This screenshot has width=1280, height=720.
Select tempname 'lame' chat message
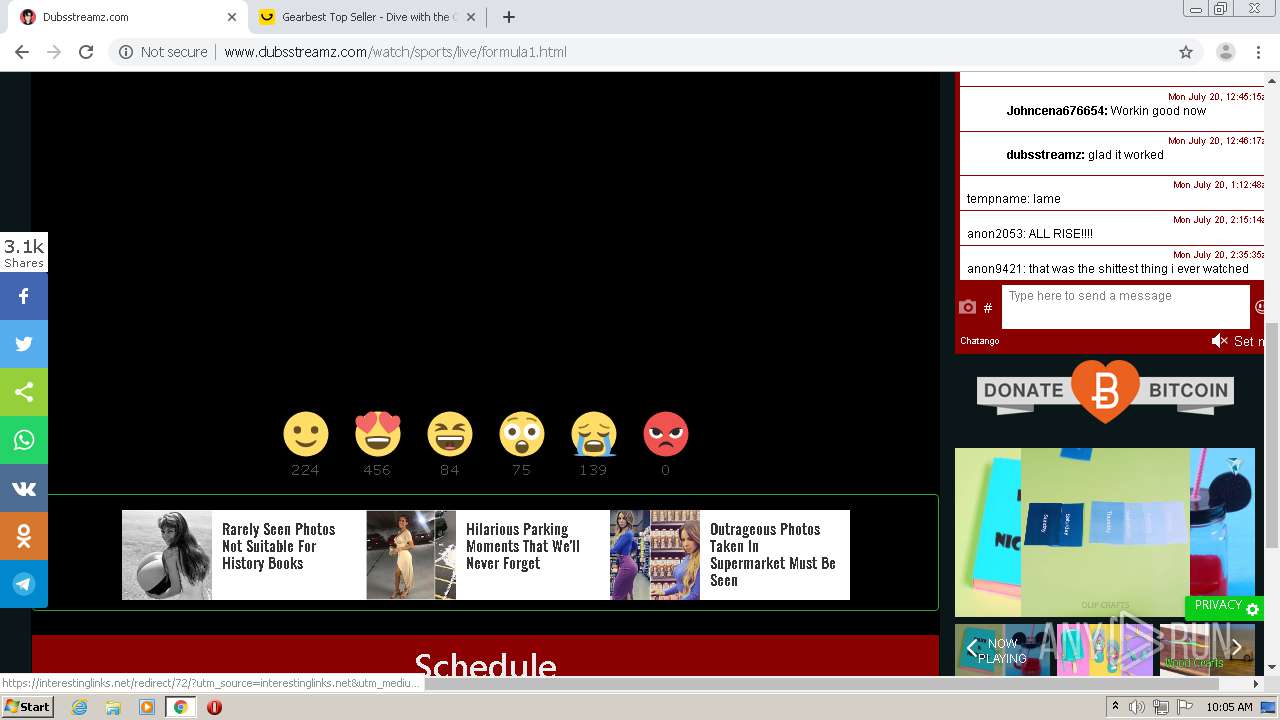tap(1111, 192)
